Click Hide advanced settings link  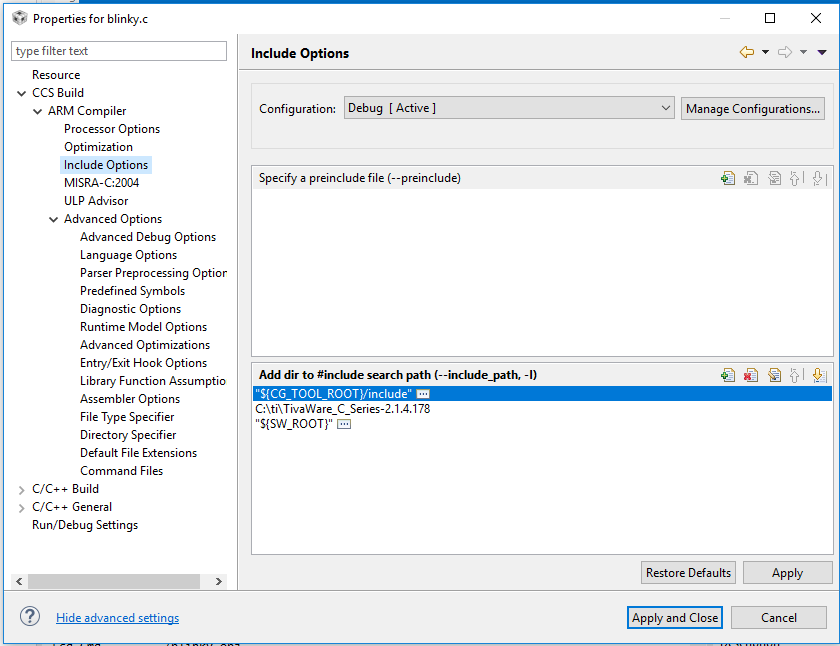(x=117, y=617)
